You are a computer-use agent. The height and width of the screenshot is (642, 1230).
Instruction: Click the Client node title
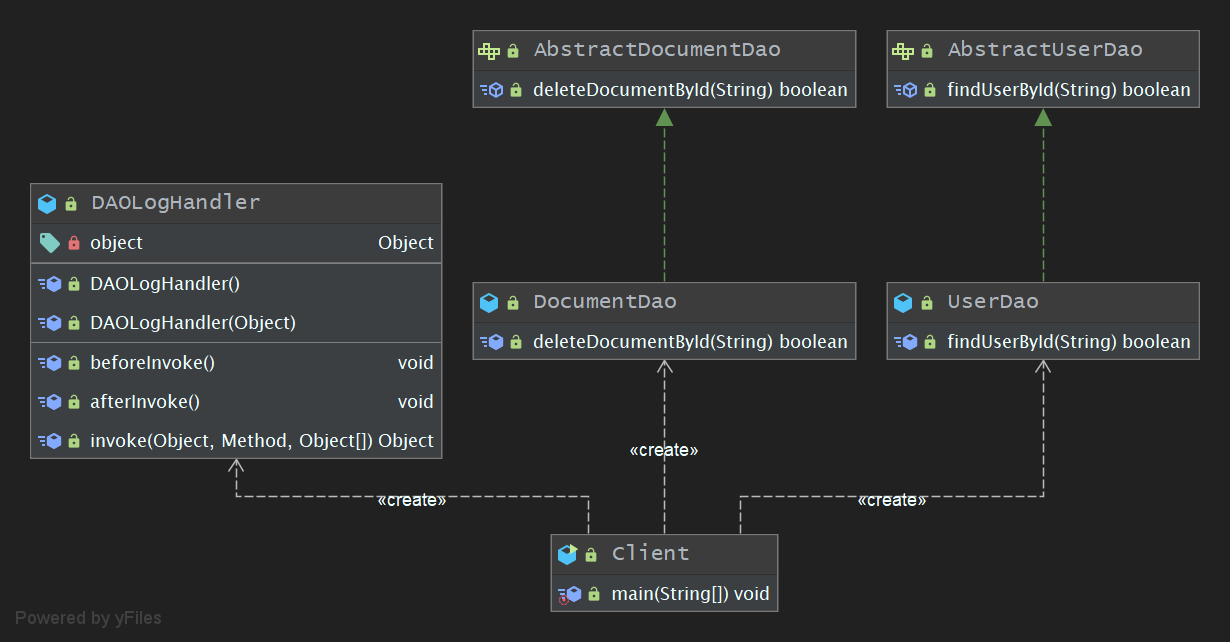650,554
